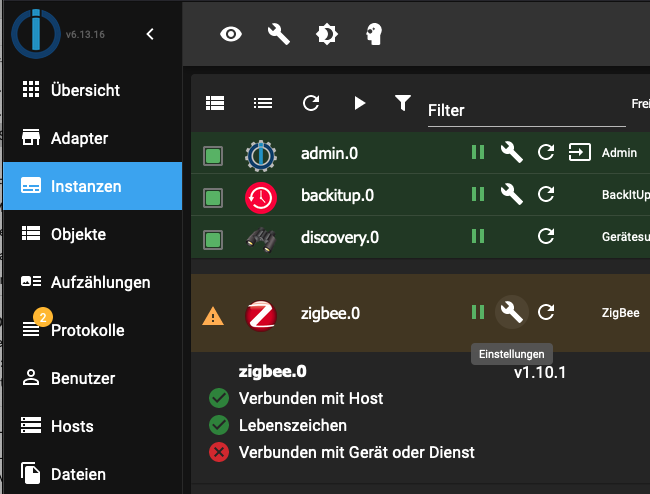Select Instanzen in the sidebar
The height and width of the screenshot is (494, 650).
click(93, 186)
